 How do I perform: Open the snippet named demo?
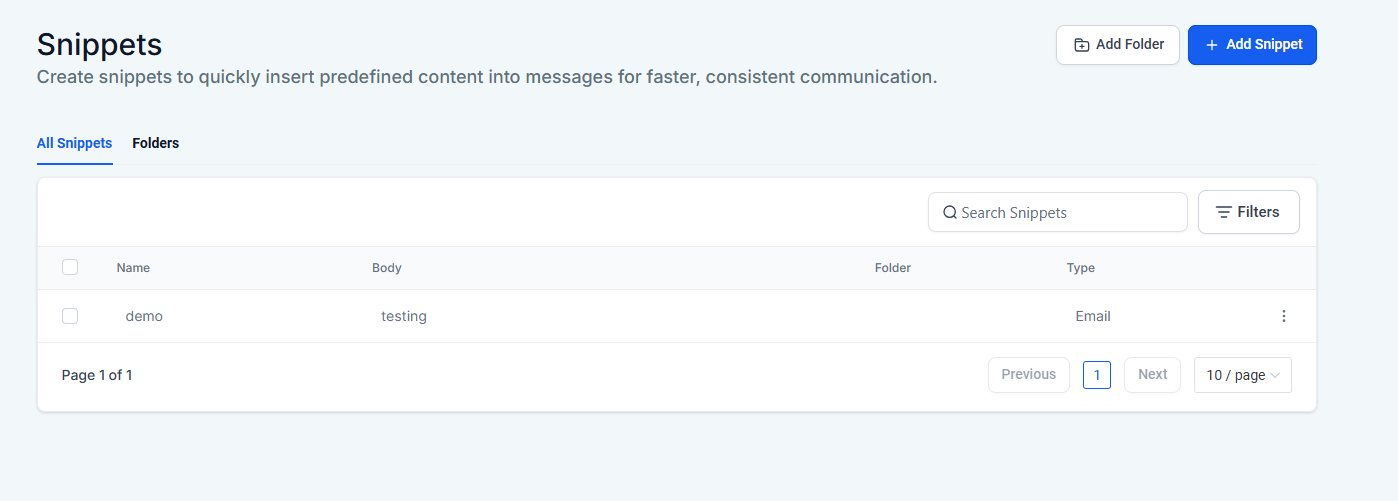(144, 316)
